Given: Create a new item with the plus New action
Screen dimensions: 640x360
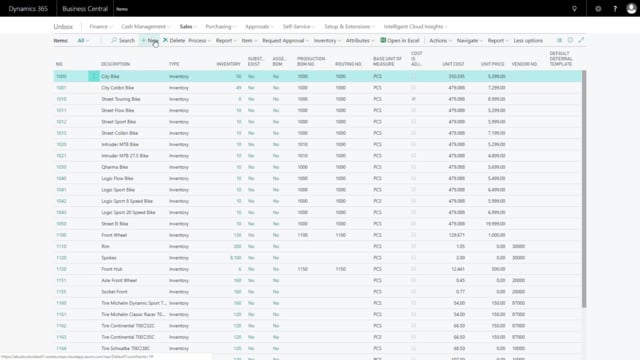Looking at the screenshot, I should pyautogui.click(x=149, y=40).
